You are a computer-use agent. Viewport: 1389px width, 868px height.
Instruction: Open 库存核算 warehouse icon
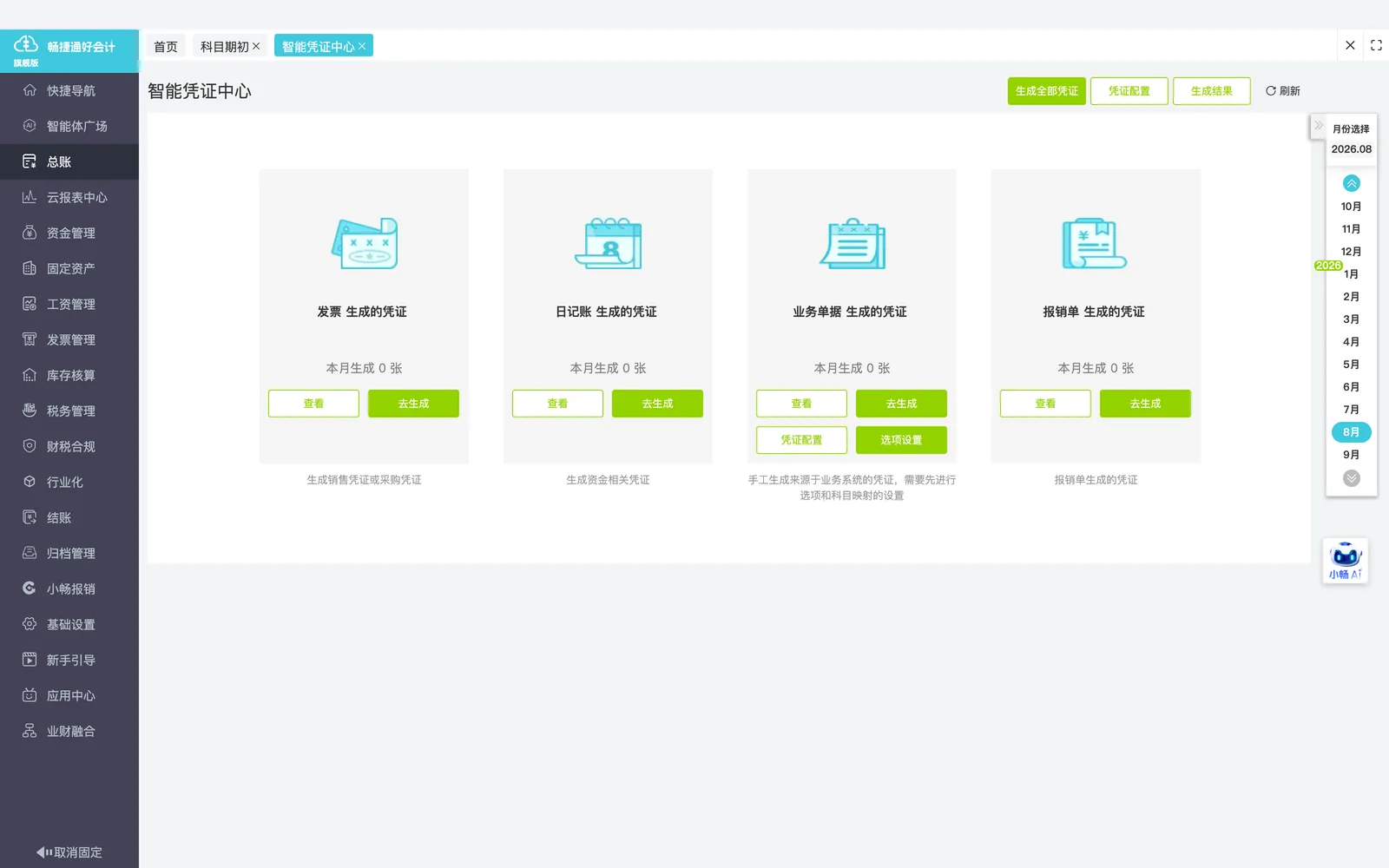point(30,375)
